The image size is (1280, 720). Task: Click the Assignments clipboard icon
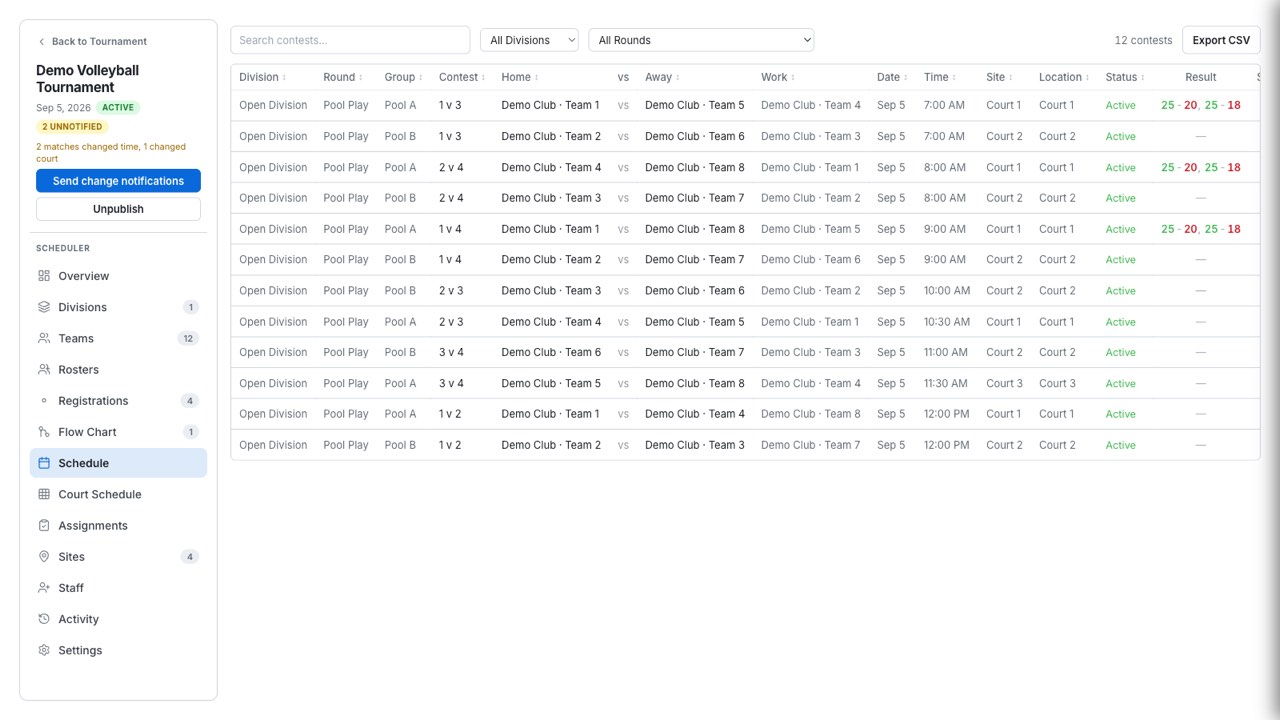click(x=44, y=525)
